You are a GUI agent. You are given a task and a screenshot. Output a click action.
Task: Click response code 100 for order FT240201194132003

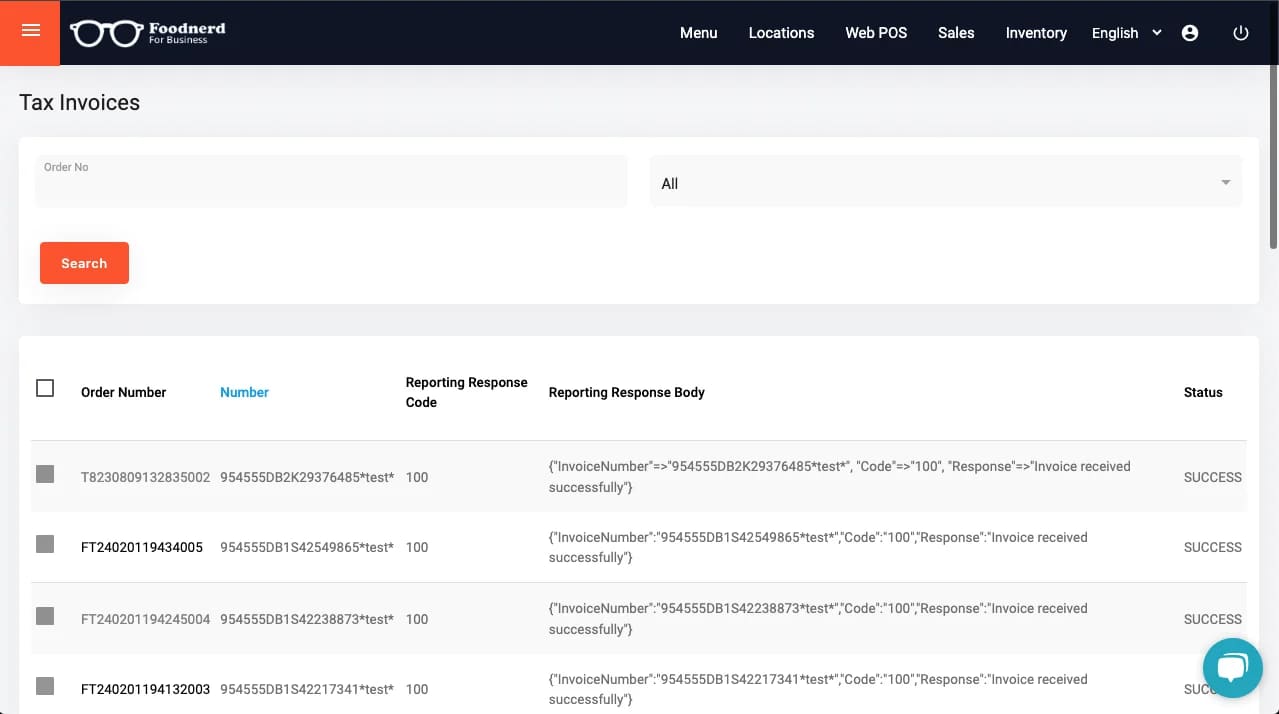click(x=417, y=689)
